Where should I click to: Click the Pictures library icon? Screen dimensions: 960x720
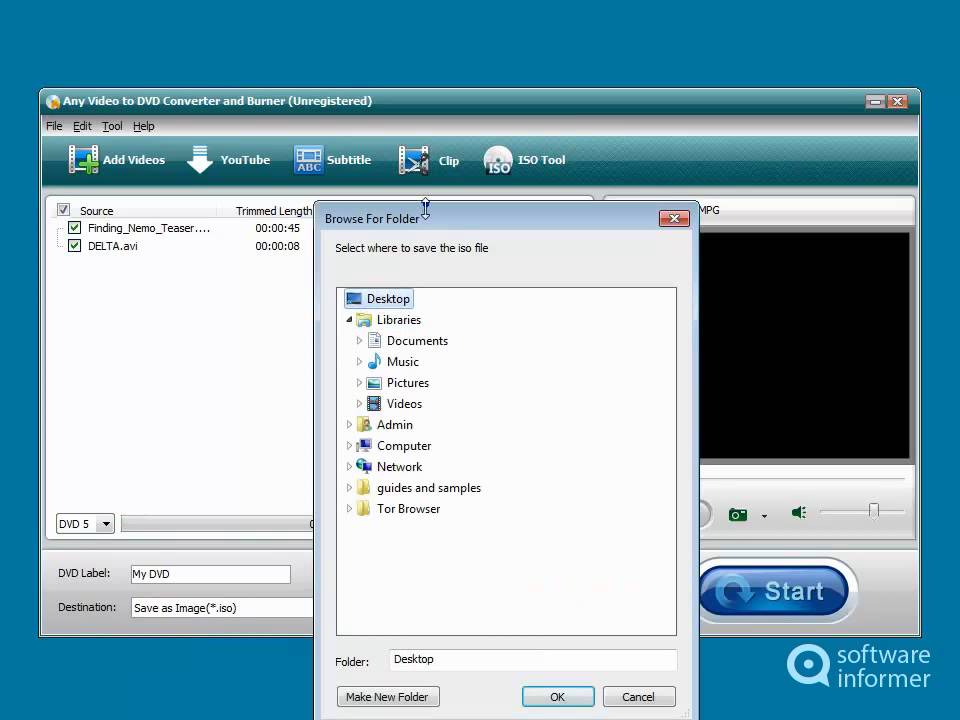(x=374, y=383)
